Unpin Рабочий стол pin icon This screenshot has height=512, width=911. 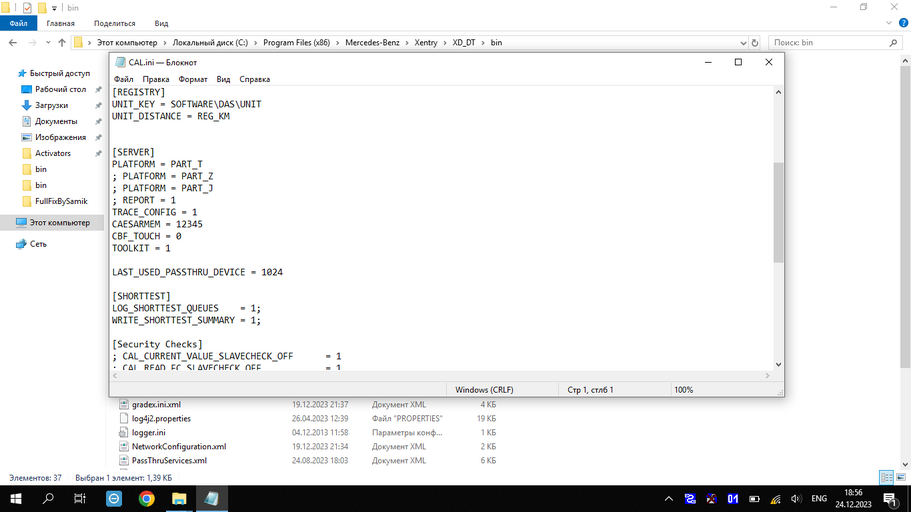pyautogui.click(x=98, y=89)
